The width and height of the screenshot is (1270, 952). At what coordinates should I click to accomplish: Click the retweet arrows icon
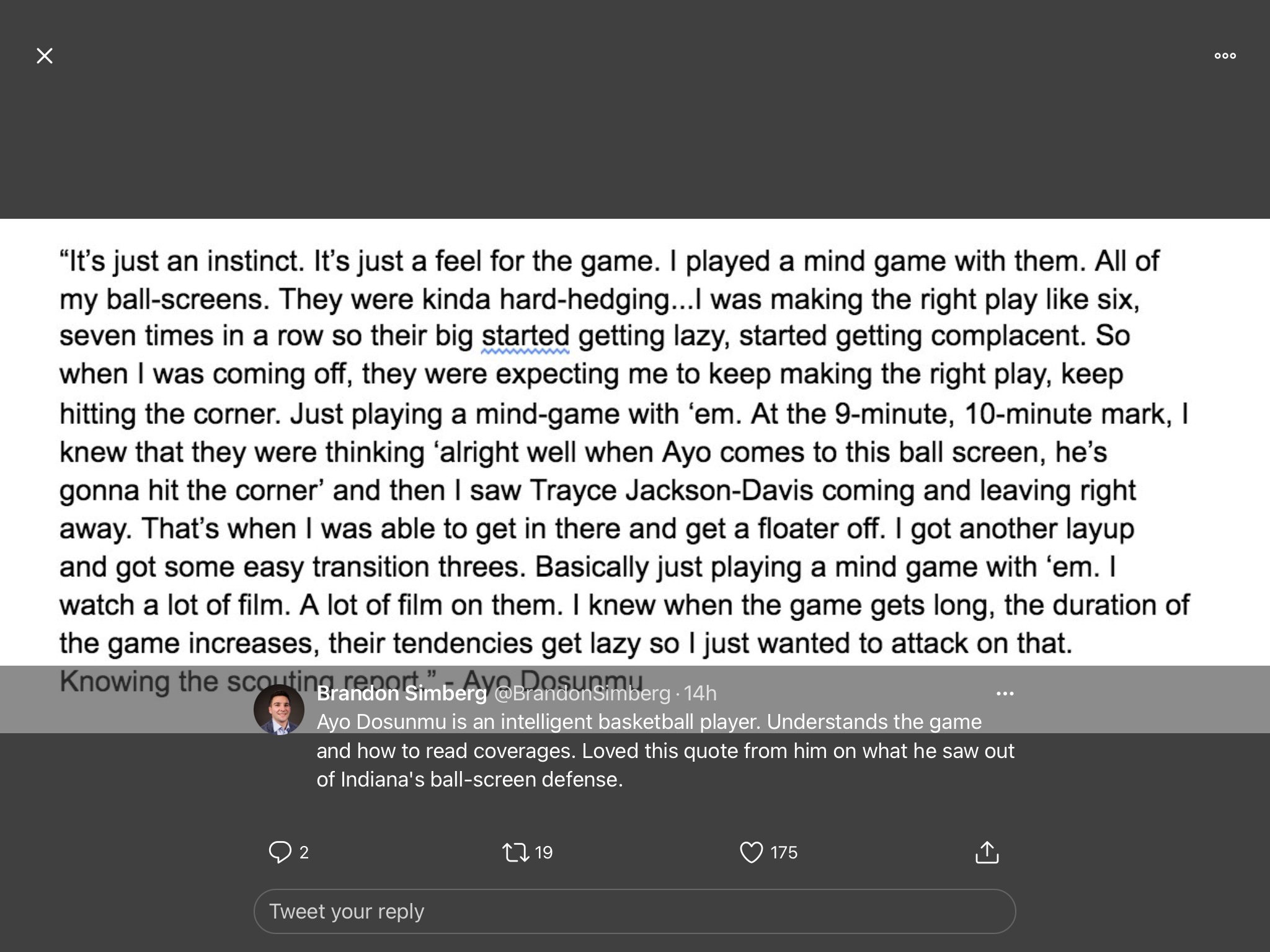[515, 852]
